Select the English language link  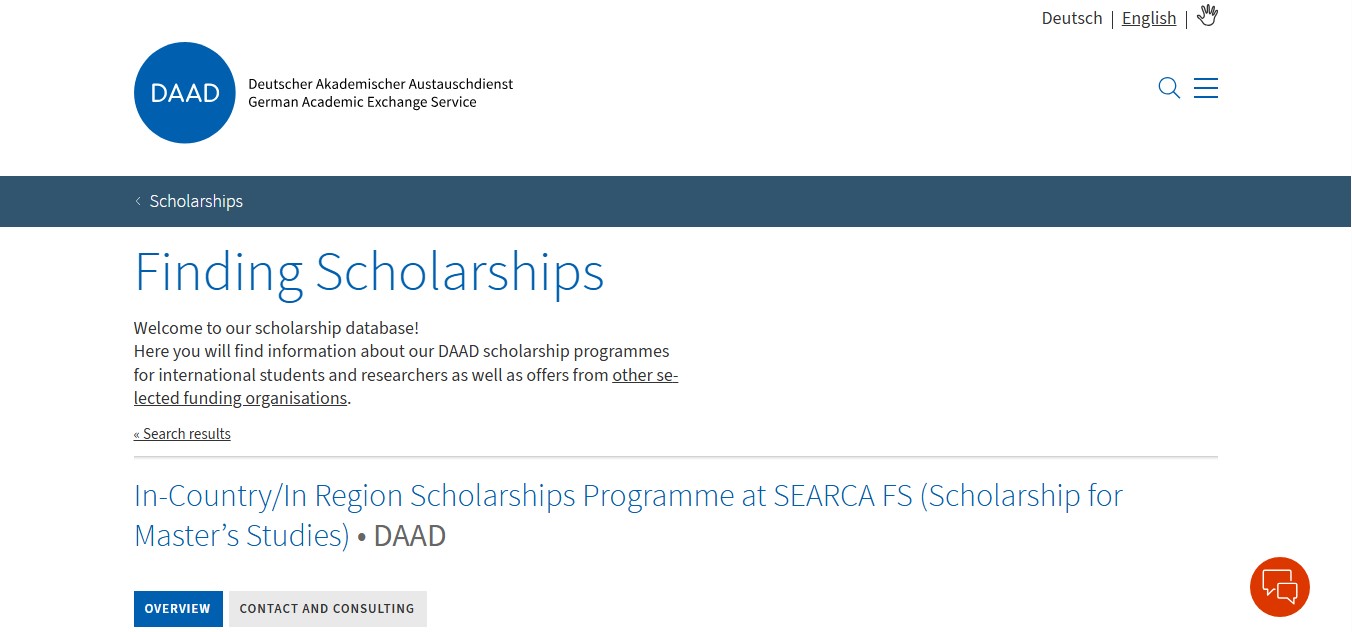(x=1148, y=18)
